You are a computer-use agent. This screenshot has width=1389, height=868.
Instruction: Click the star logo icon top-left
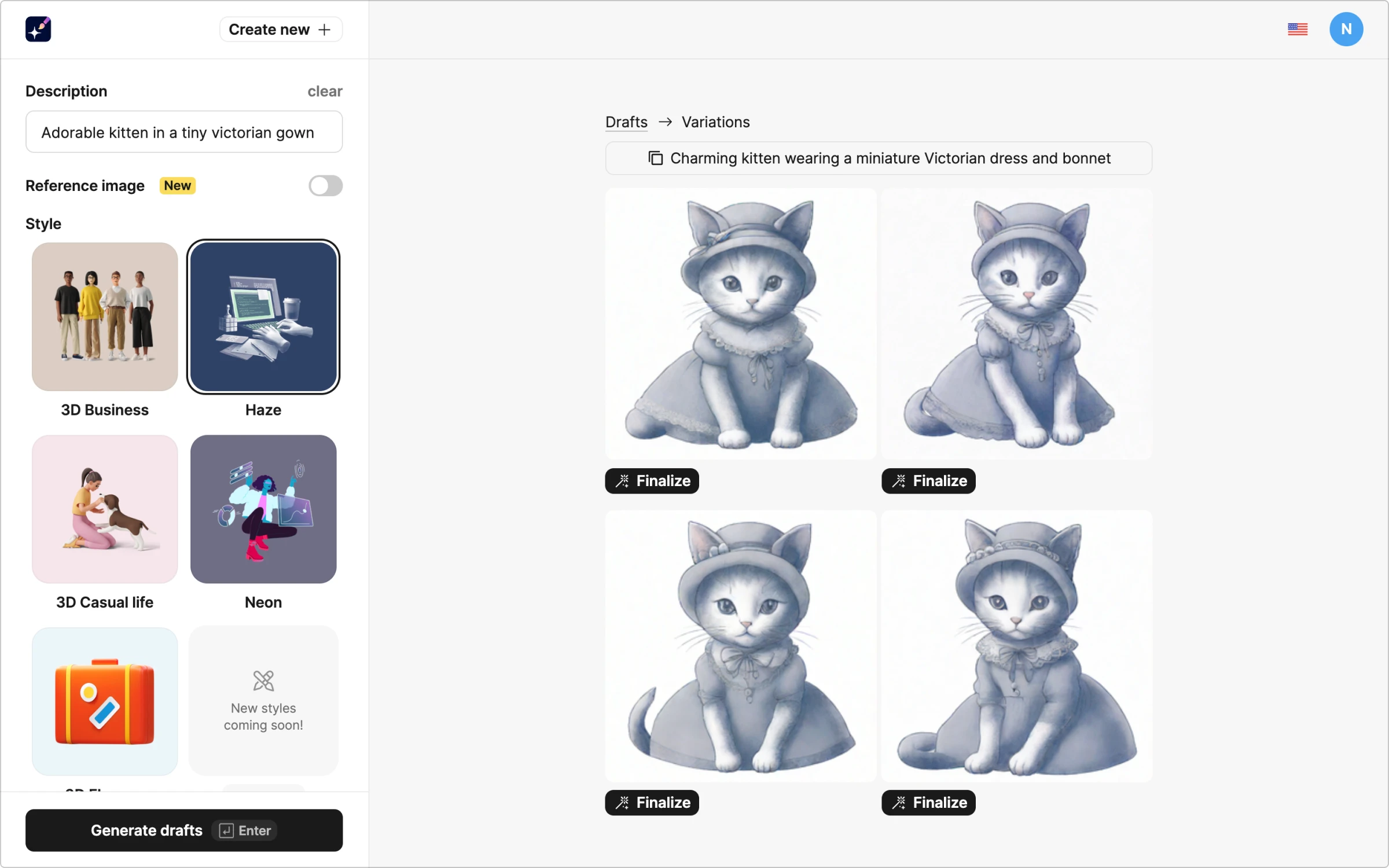38,29
